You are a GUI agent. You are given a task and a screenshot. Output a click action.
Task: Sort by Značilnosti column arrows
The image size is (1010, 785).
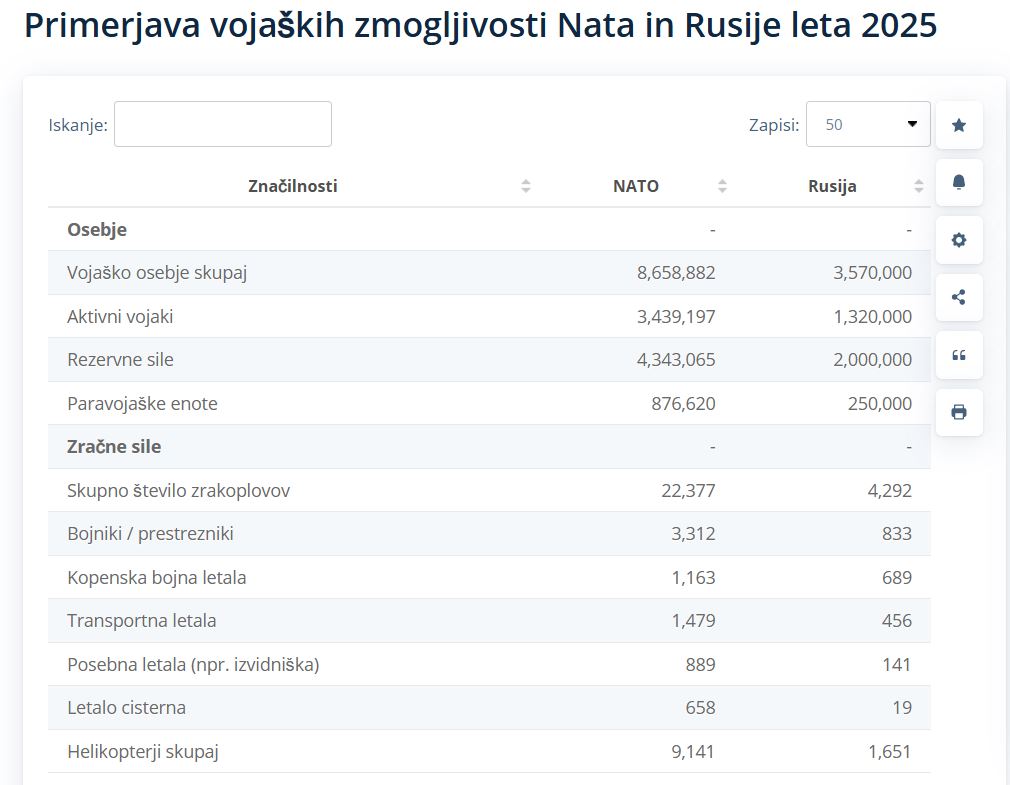526,186
